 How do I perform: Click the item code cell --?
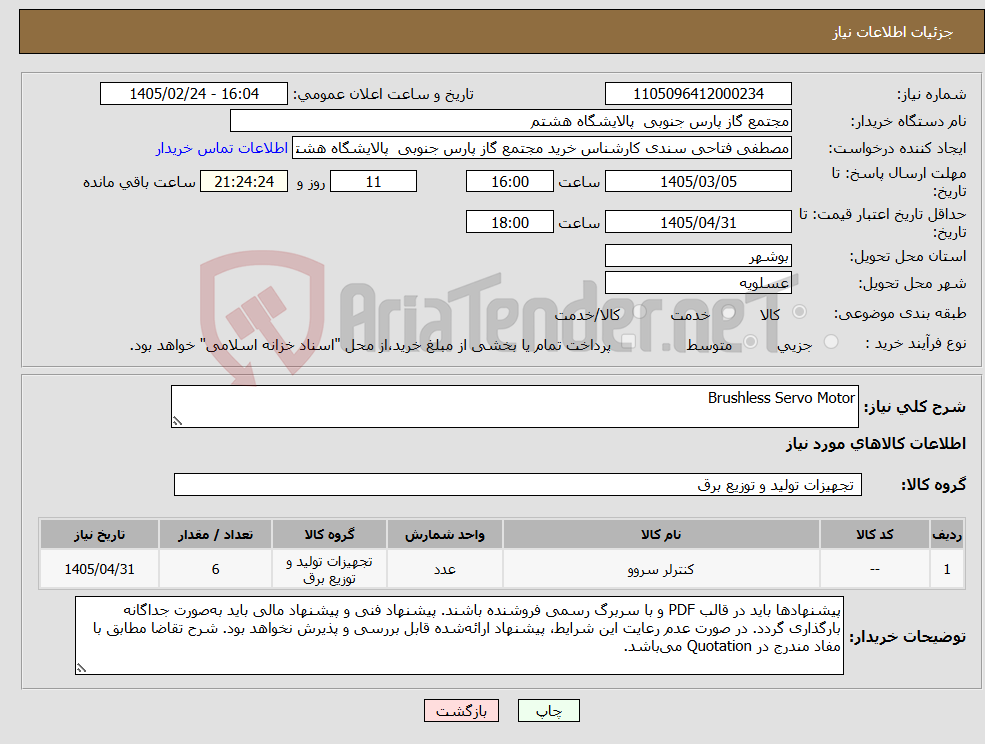(874, 569)
